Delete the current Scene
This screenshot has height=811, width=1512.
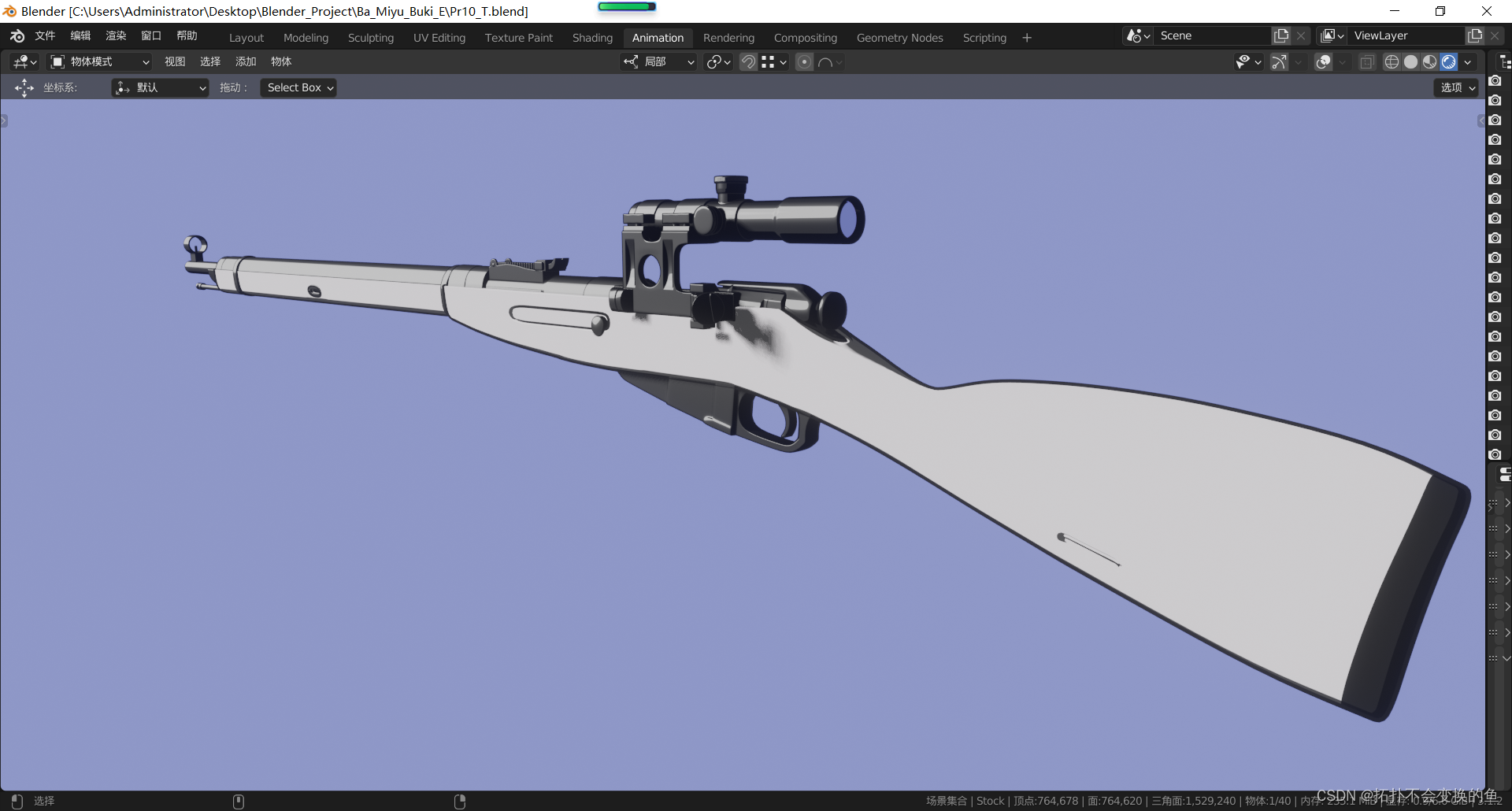click(1301, 35)
